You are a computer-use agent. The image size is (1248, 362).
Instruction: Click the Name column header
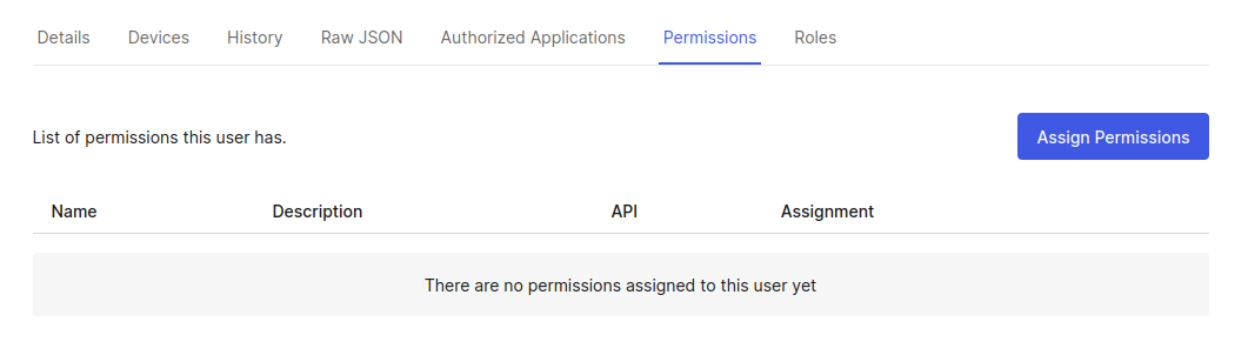point(74,212)
